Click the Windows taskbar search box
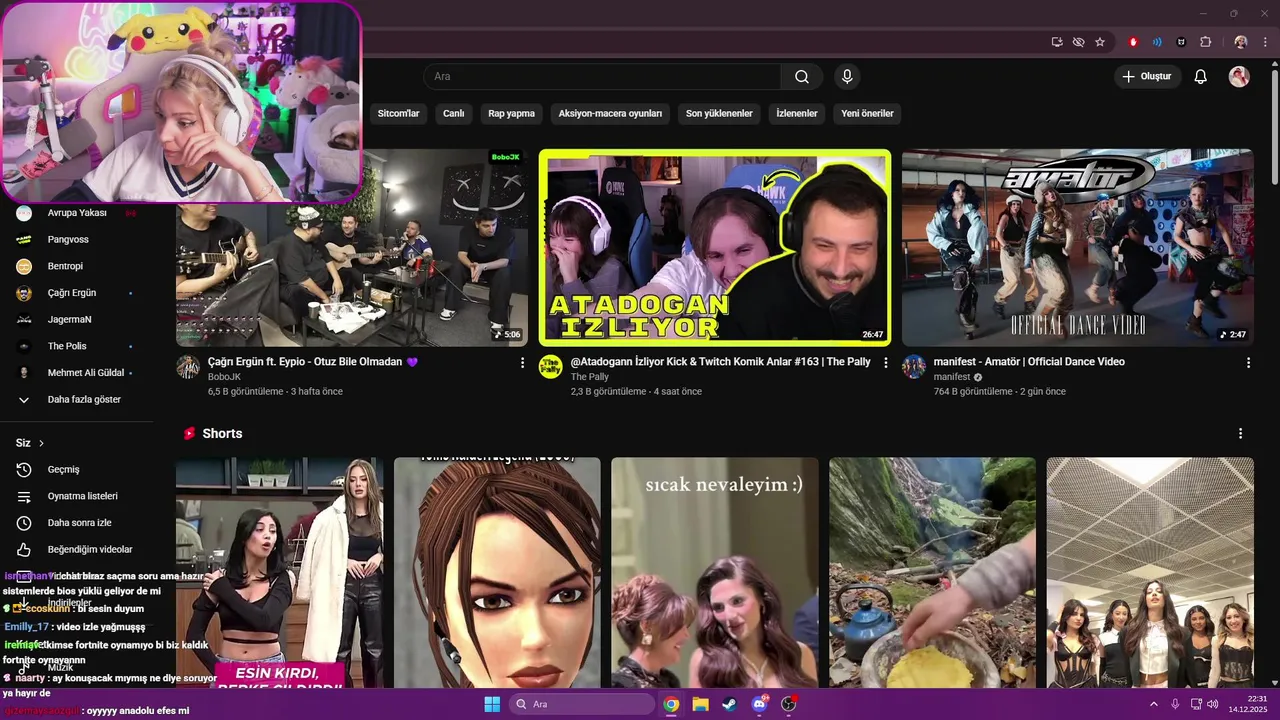Screen dimensions: 1280x720 click(x=582, y=704)
